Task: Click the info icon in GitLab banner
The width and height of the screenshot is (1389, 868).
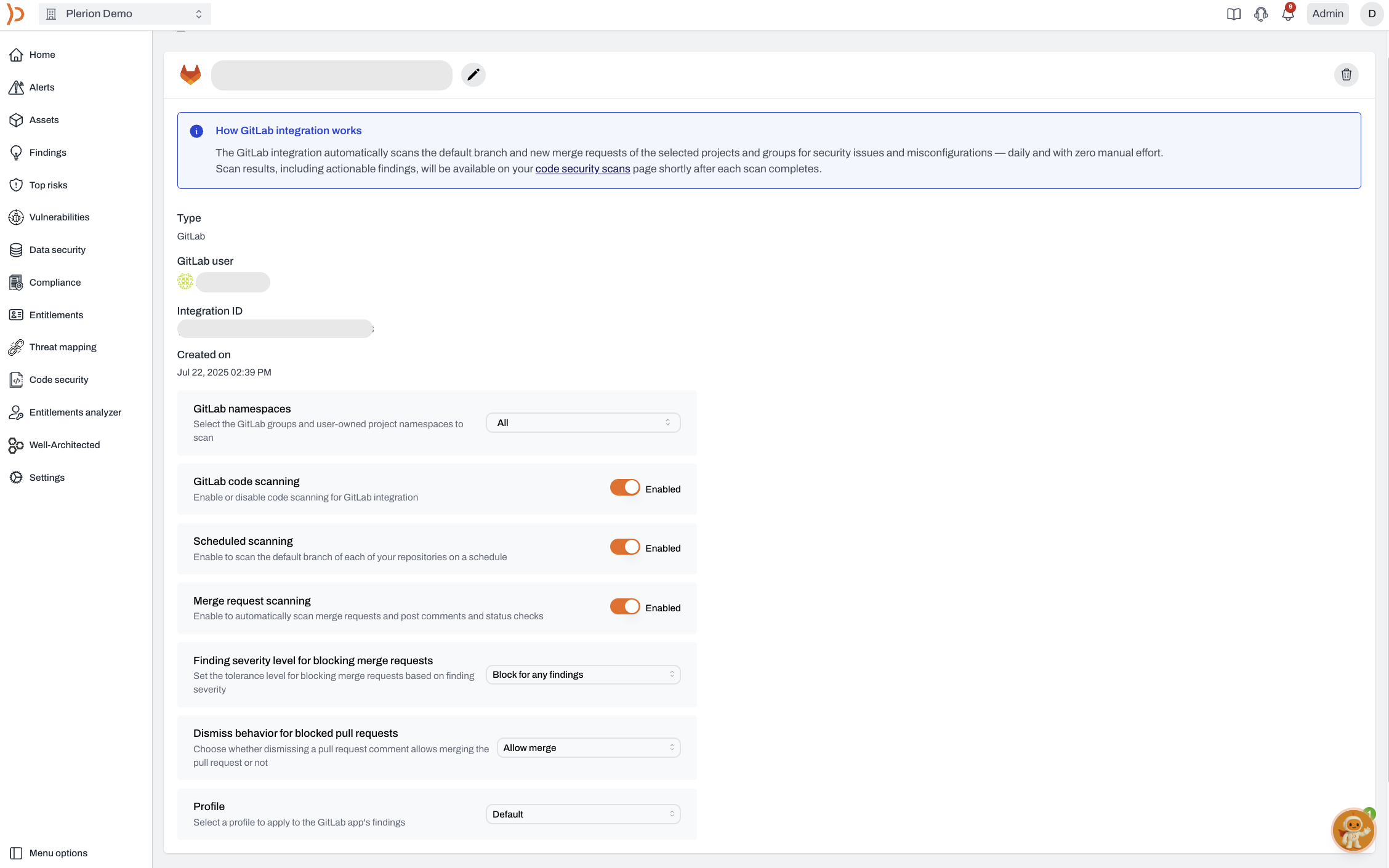Action: tap(196, 131)
